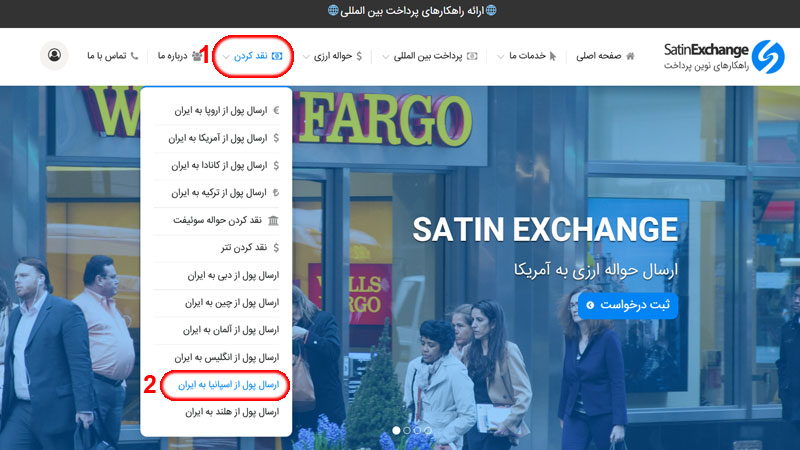Open the خدمات ما menu

click(x=527, y=56)
